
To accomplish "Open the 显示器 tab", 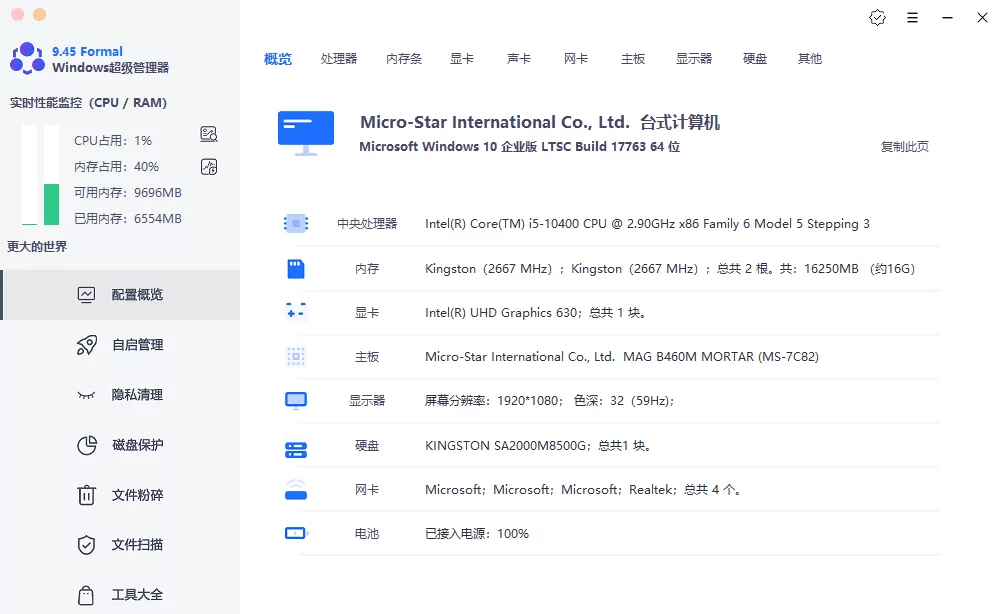I will pos(694,58).
